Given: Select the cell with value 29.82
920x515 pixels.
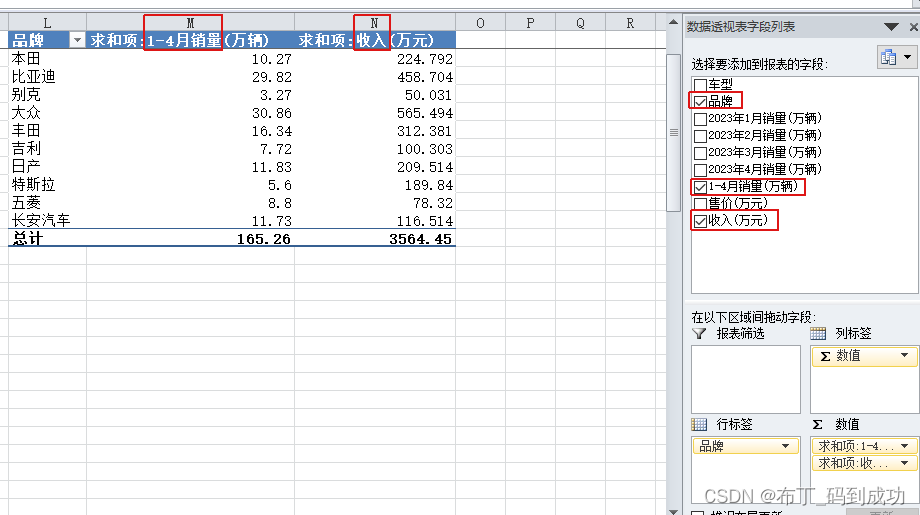Looking at the screenshot, I should coord(190,77).
